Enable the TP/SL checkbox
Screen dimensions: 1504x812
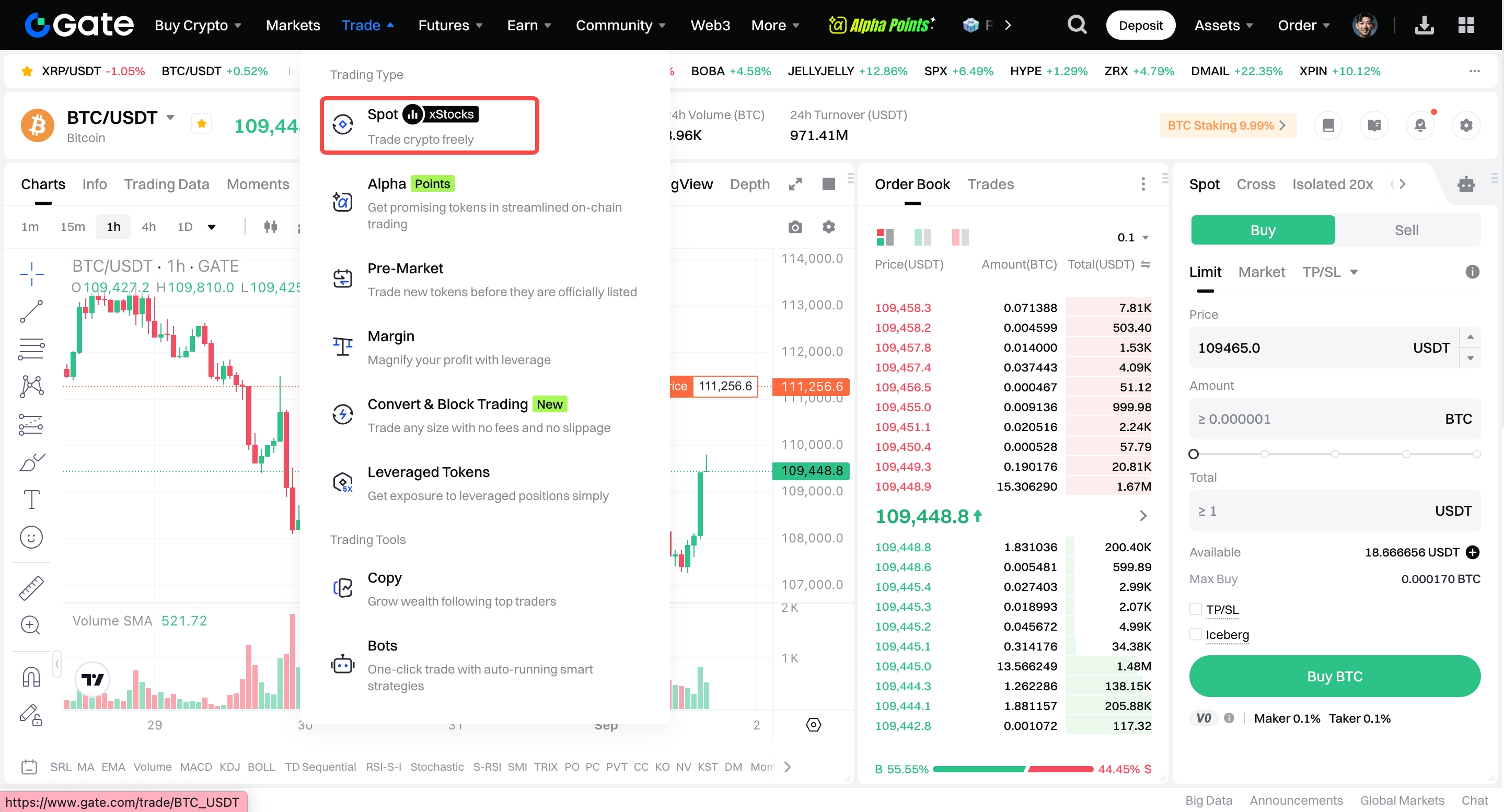point(1195,609)
